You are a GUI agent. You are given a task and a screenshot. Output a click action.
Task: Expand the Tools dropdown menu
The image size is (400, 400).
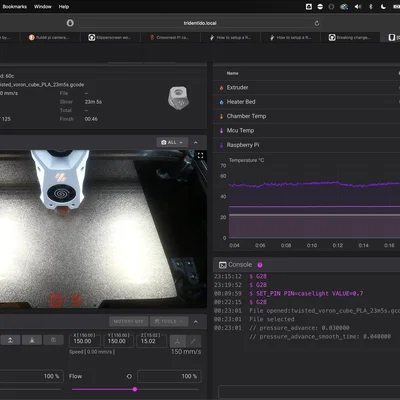pos(169,321)
